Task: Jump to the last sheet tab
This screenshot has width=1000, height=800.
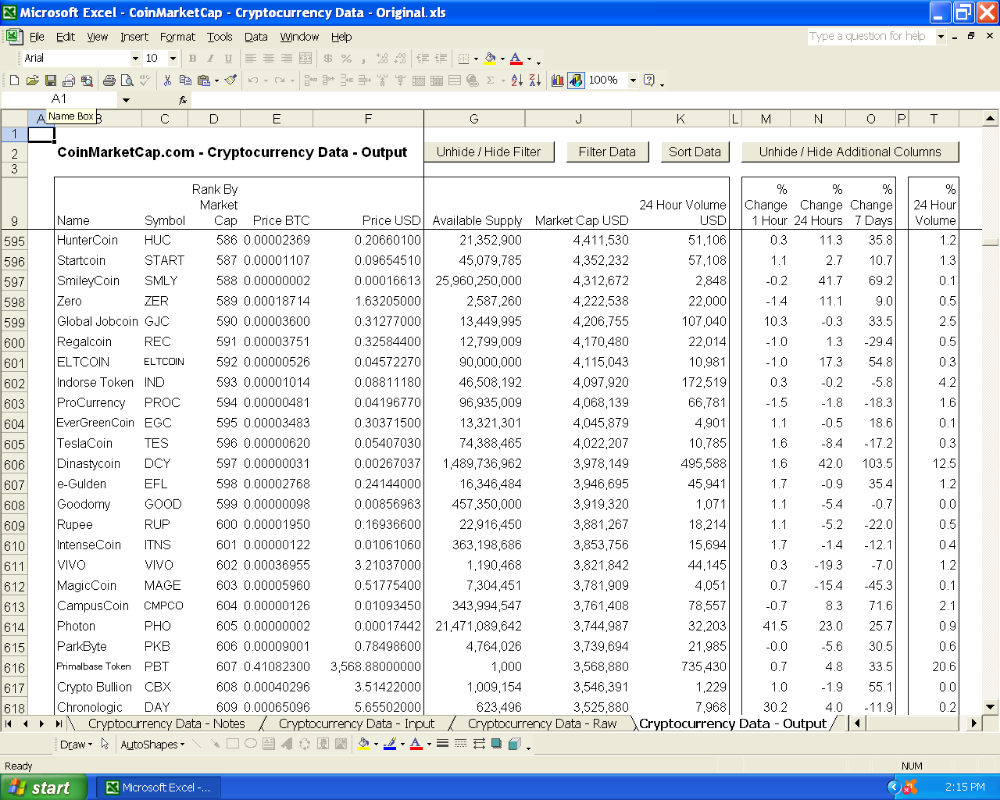Action: point(58,723)
